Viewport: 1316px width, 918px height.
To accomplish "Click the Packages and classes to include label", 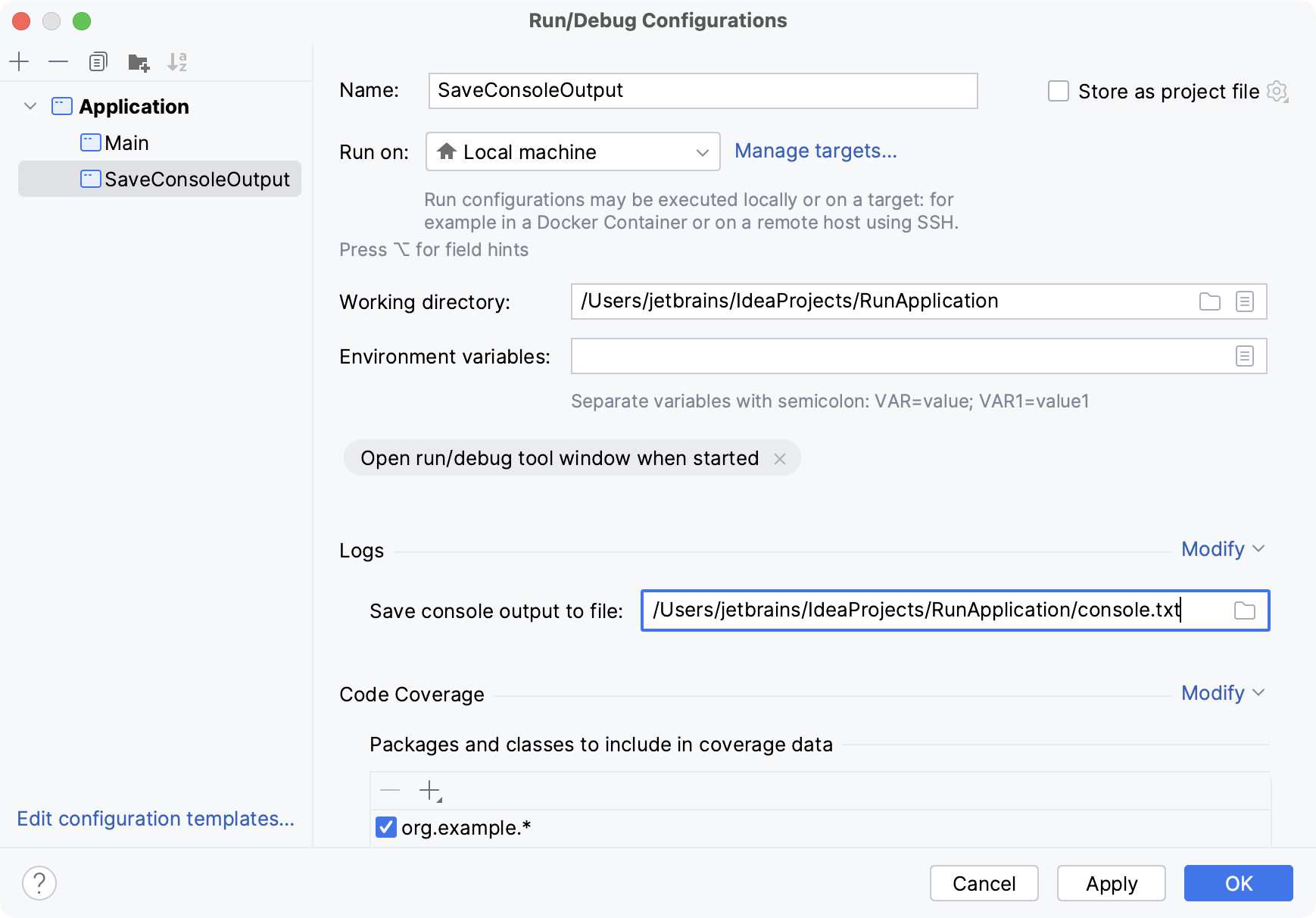I will (x=601, y=745).
